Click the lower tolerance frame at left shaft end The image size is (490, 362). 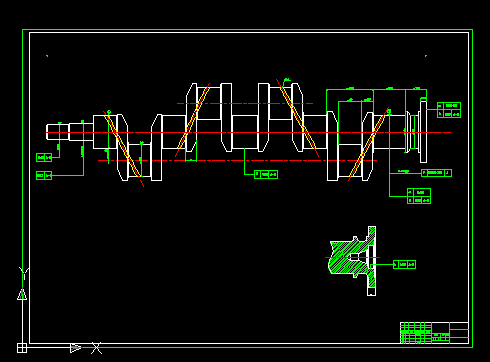click(x=44, y=175)
